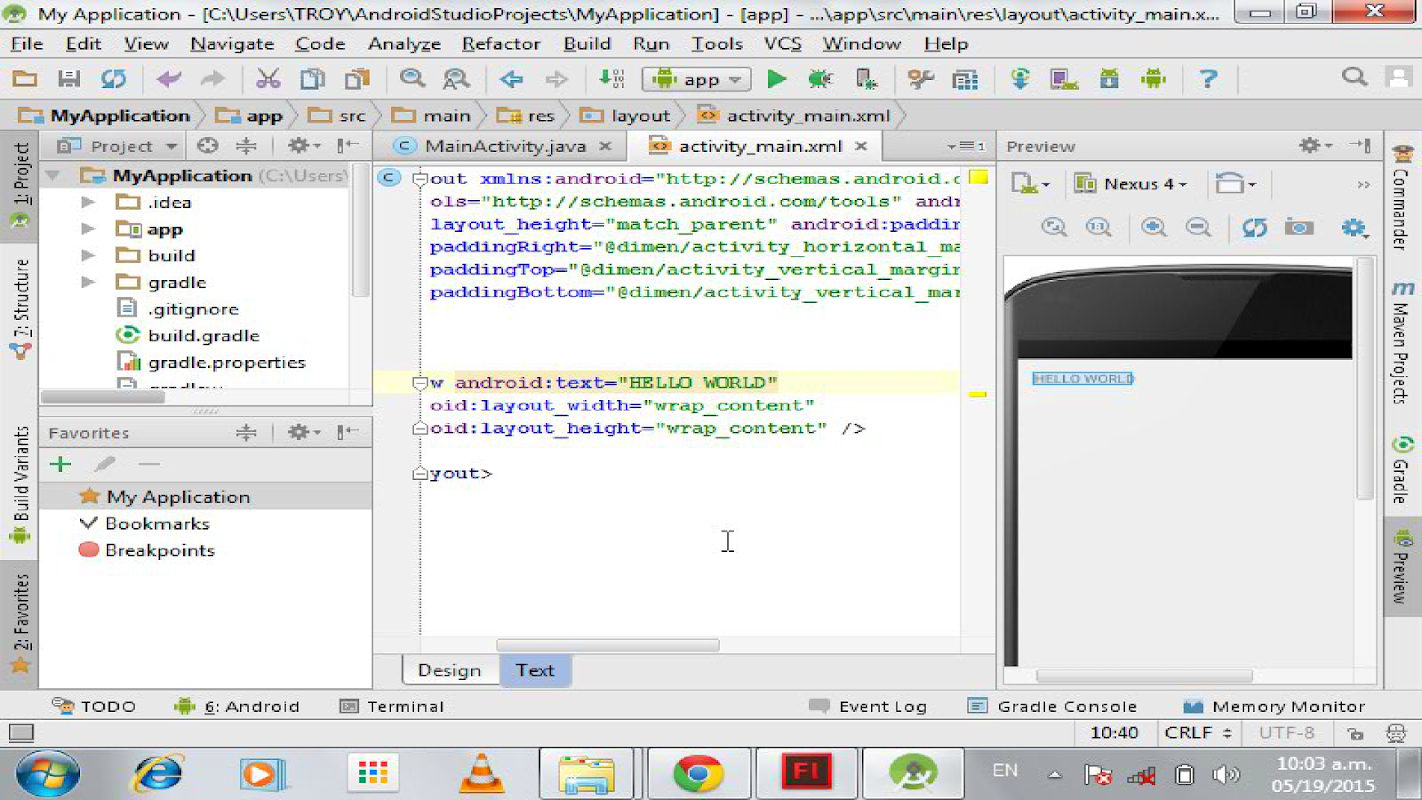Zoom in on the layout preview
1422x800 pixels.
pyautogui.click(x=1154, y=227)
